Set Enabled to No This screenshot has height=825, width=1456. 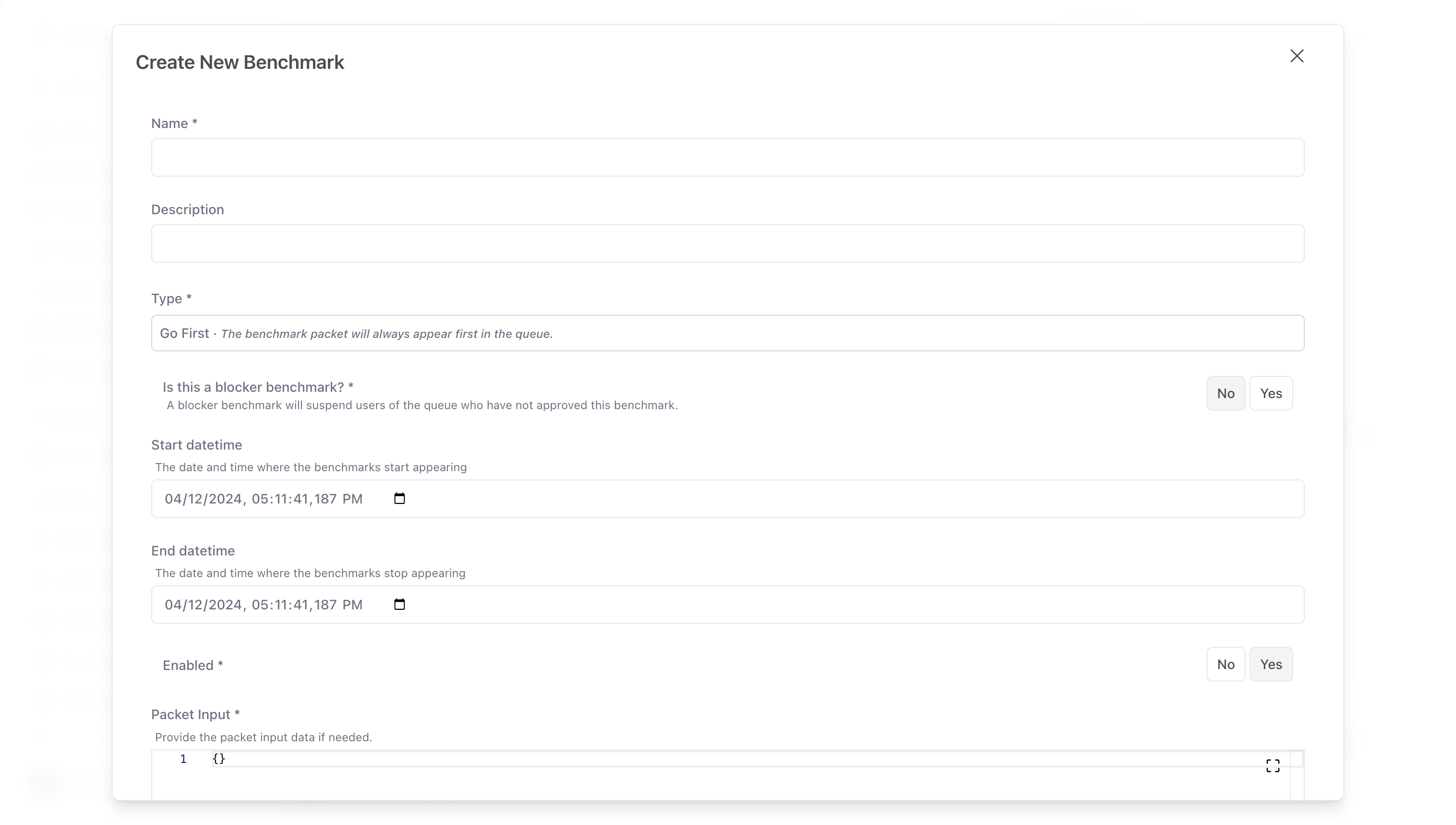point(1225,664)
